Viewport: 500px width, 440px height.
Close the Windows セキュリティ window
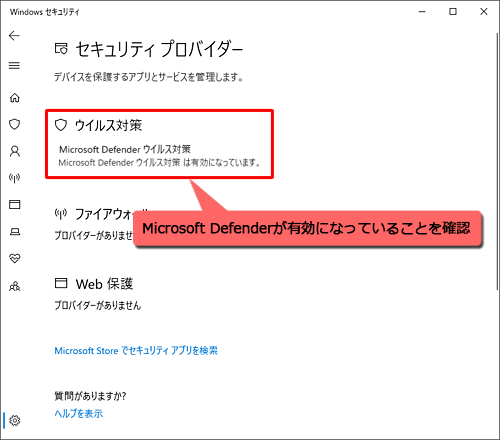484,12
